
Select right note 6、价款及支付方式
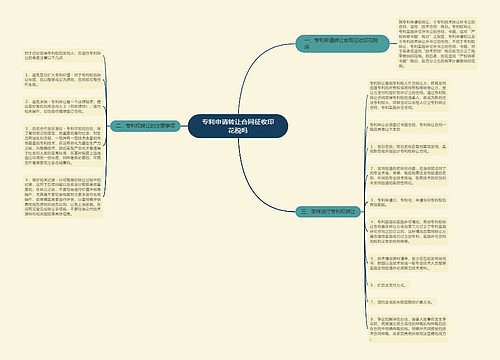388,285
